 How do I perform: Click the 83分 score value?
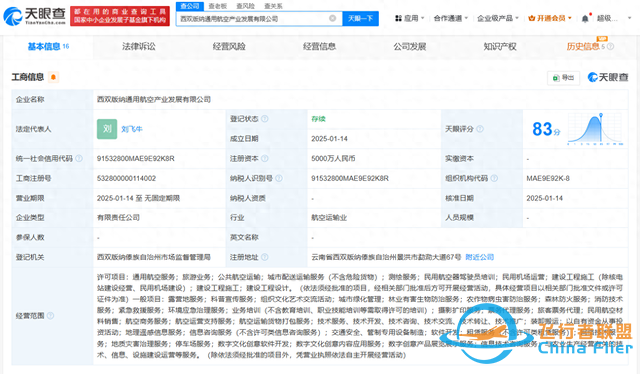click(x=546, y=129)
